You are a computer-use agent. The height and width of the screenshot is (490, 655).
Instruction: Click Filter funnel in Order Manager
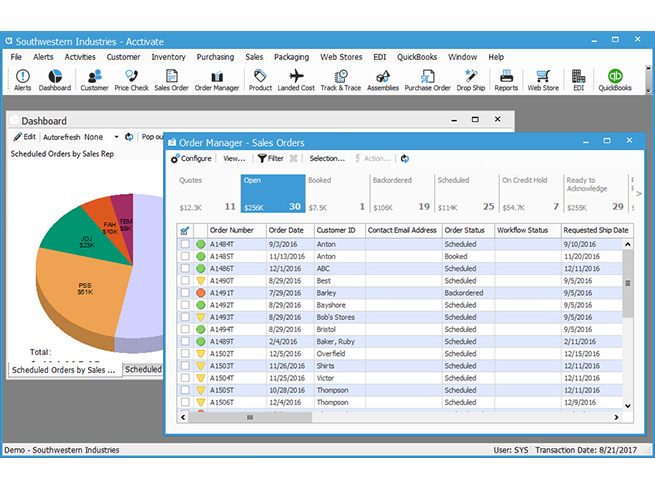(271, 159)
